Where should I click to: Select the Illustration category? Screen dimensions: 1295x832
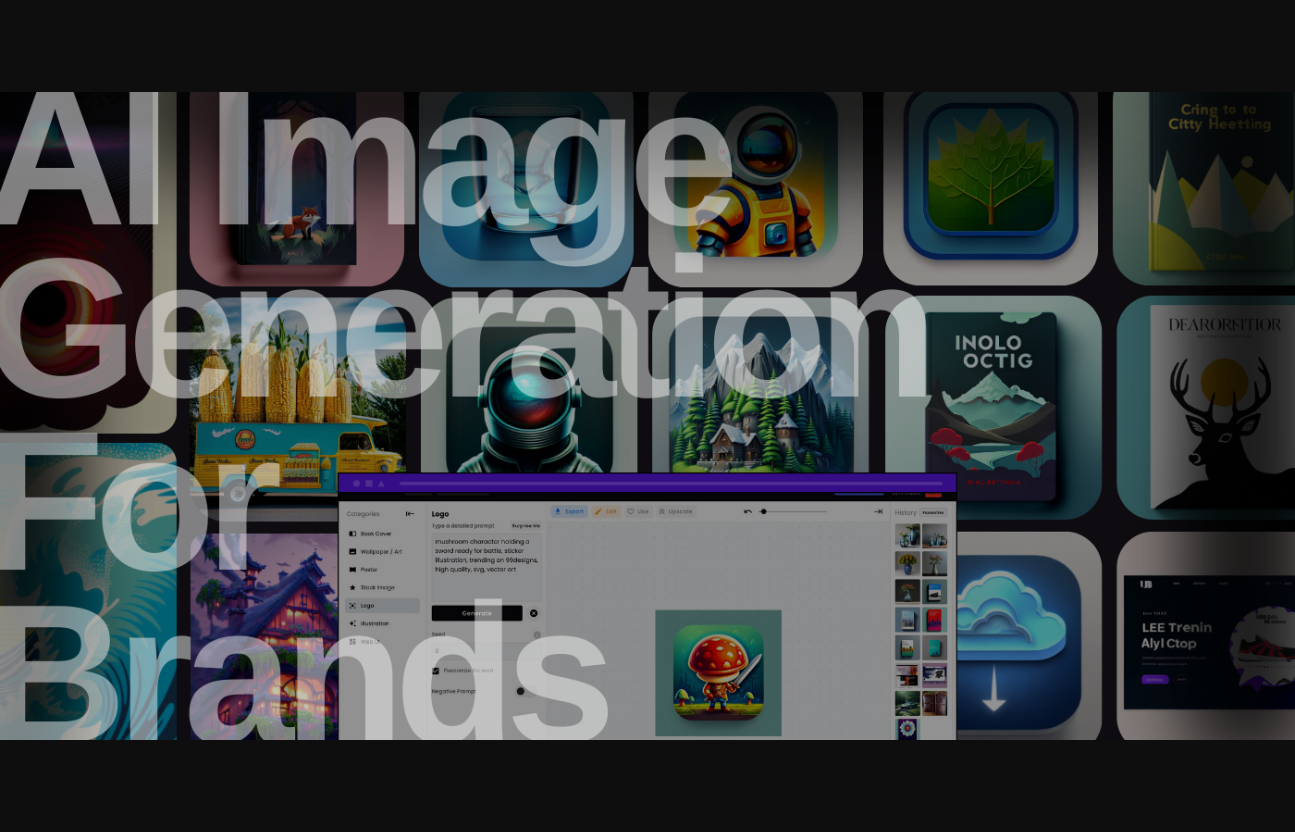374,624
